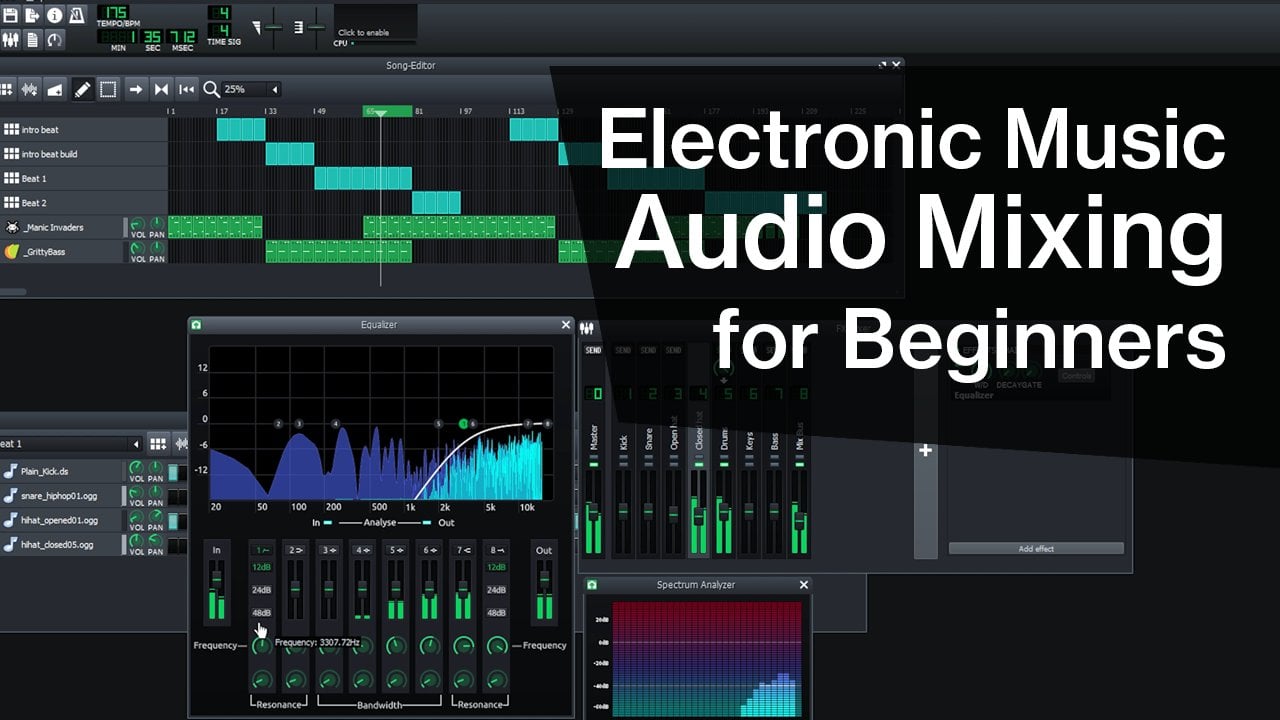The width and height of the screenshot is (1280, 720).
Task: Select the edit mode selection rectangle tool
Action: pyautogui.click(x=108, y=90)
